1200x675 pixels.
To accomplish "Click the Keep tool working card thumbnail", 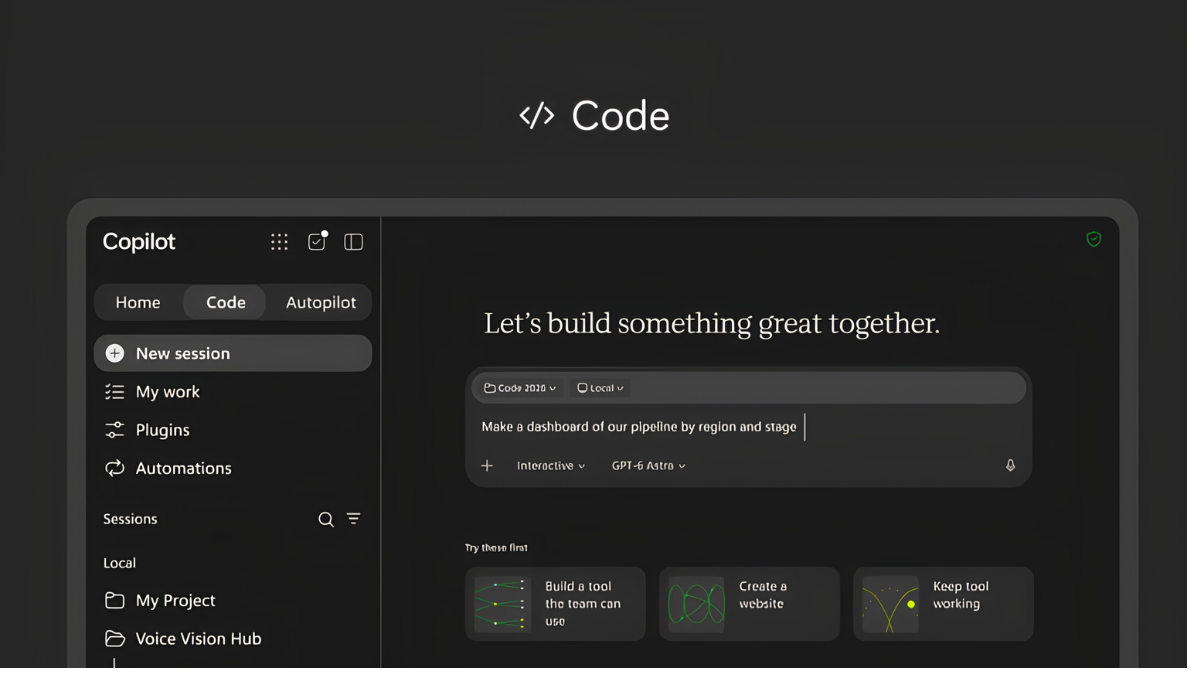I will click(890, 604).
